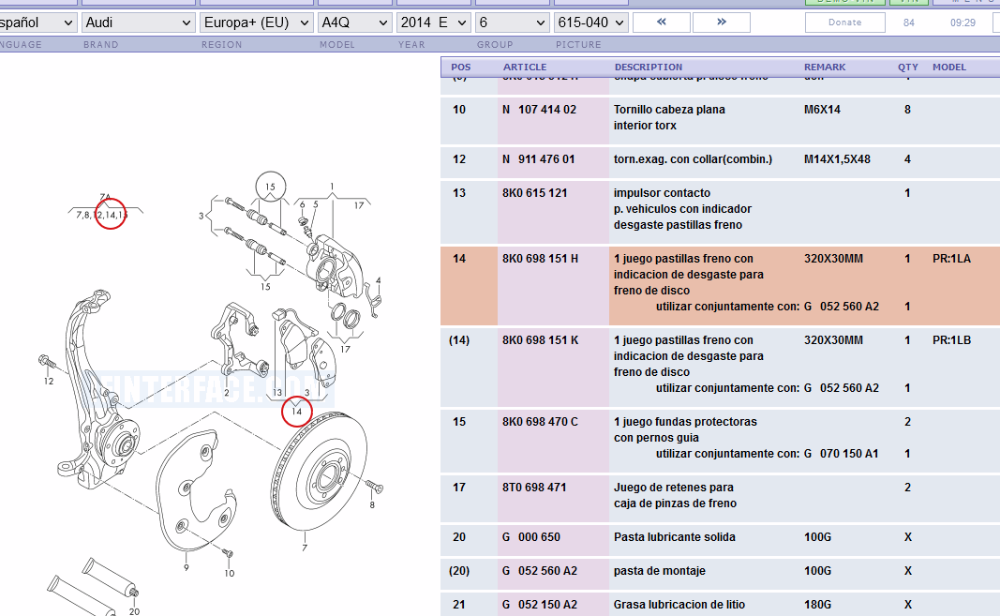Click description 'pasta de montaje'
Screen dimensions: 1000x616
tap(659, 571)
